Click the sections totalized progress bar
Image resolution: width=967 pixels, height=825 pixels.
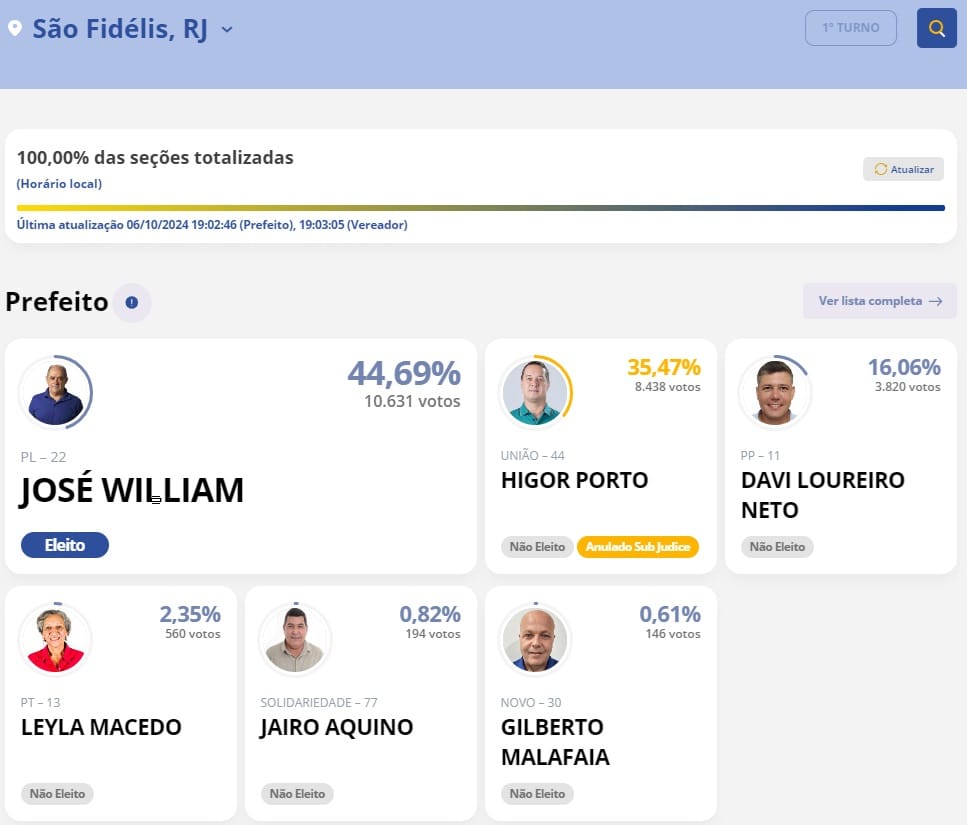(x=480, y=208)
